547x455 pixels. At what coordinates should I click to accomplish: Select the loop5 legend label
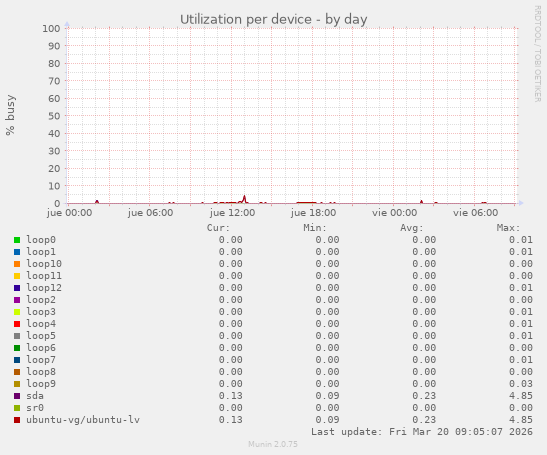click(x=41, y=336)
